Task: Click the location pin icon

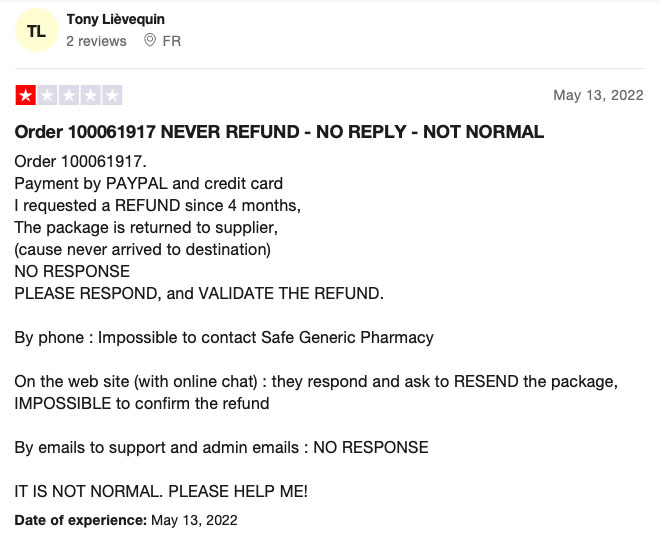Action: tap(149, 40)
